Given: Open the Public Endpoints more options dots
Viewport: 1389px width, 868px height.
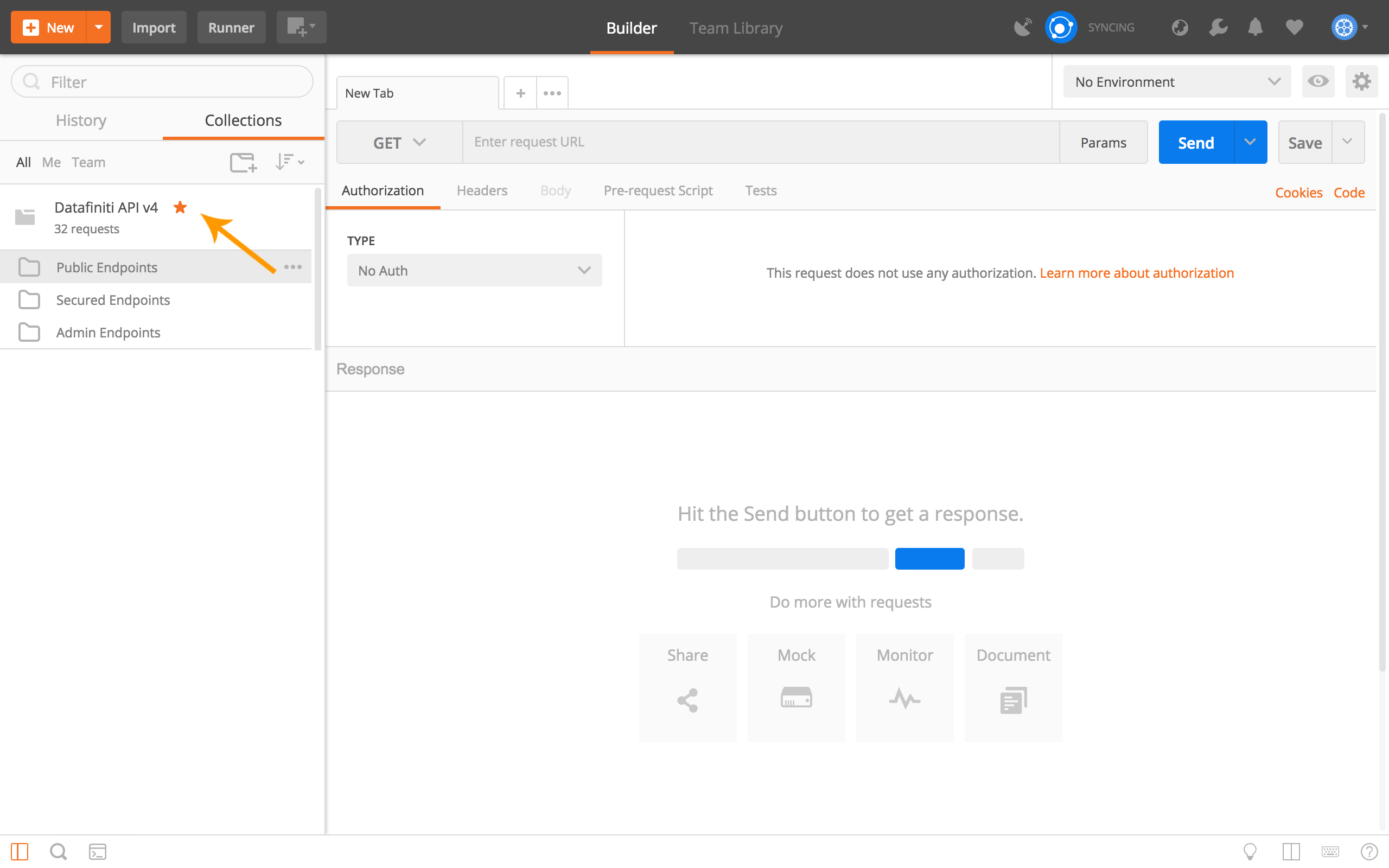Looking at the screenshot, I should point(293,267).
